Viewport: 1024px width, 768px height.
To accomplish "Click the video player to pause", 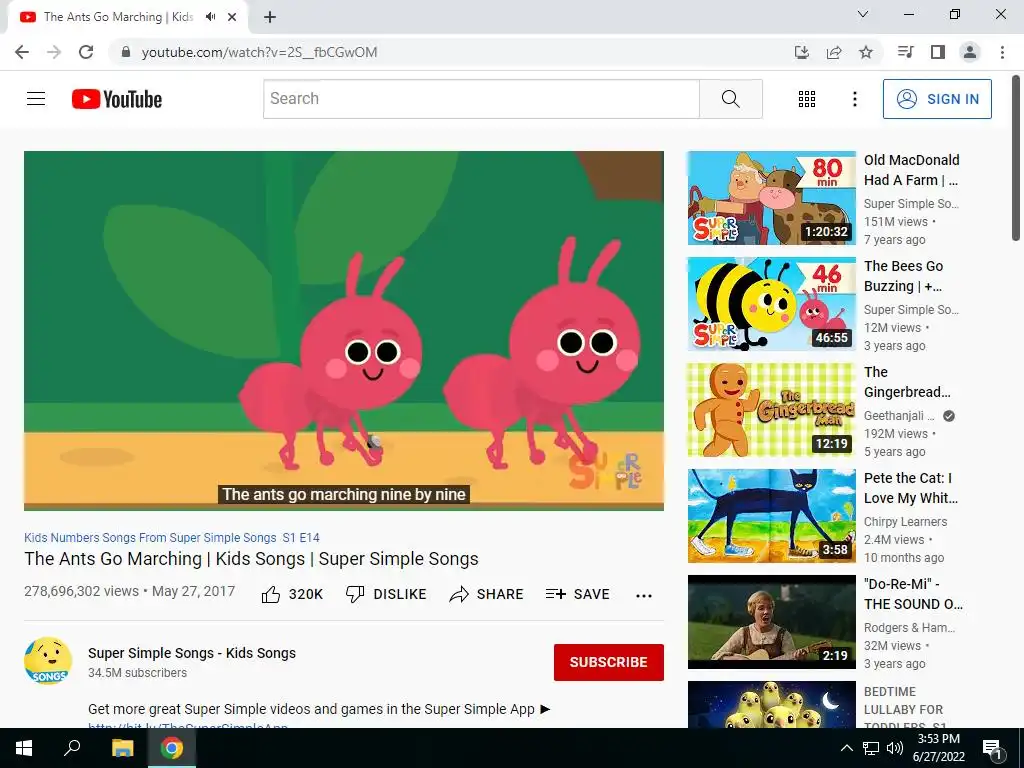I will (344, 330).
